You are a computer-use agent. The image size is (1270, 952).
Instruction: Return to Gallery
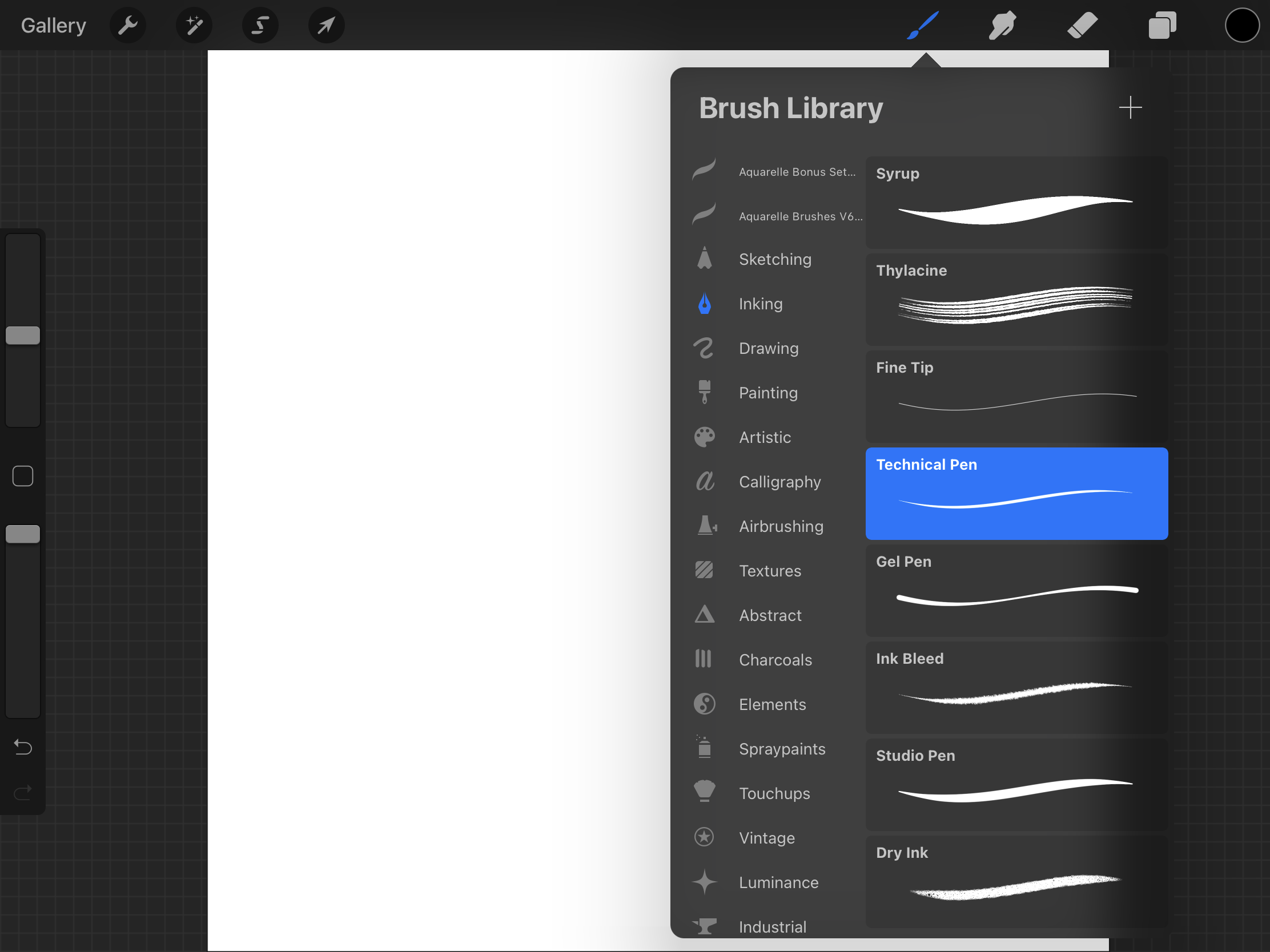(x=54, y=25)
